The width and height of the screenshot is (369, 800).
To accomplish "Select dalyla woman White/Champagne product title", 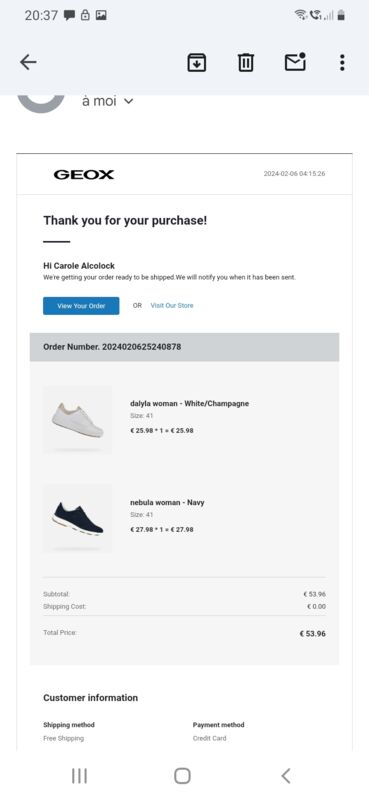I will 189,404.
